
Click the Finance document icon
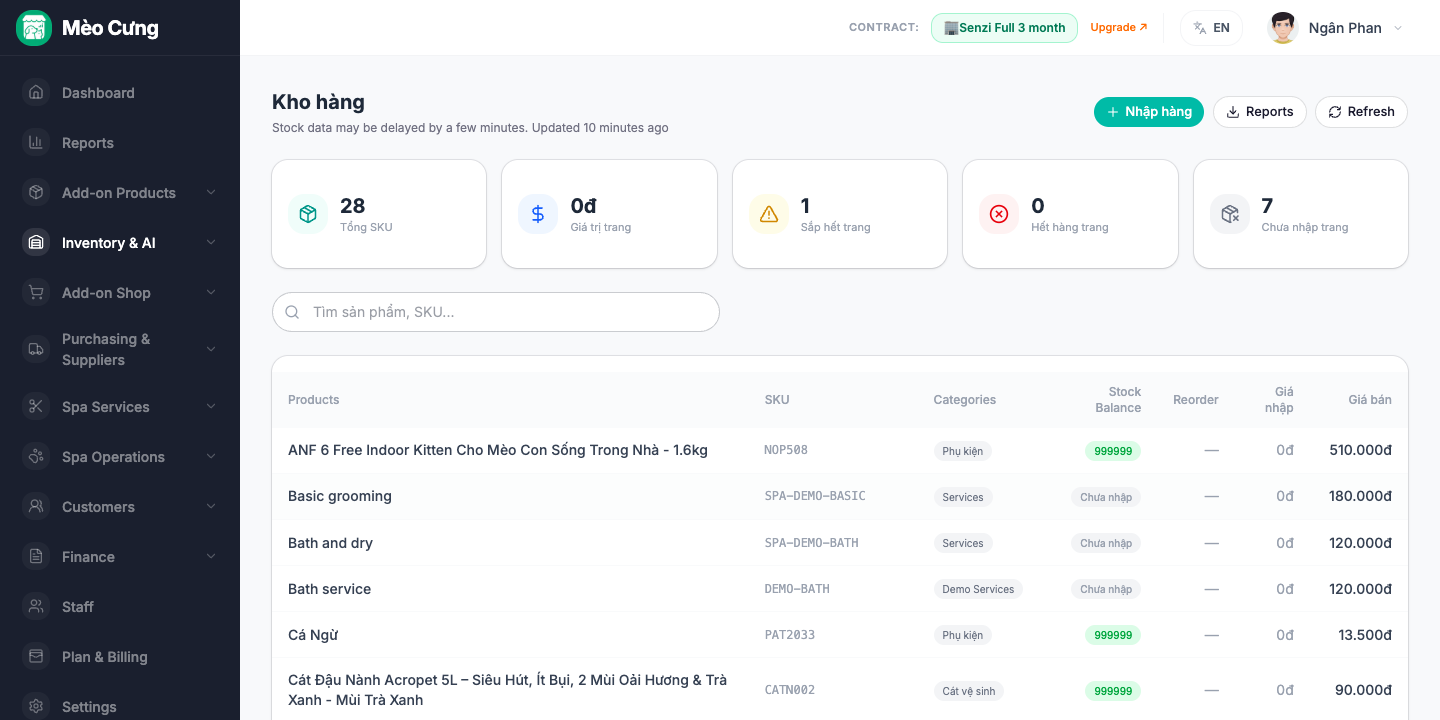(x=36, y=556)
